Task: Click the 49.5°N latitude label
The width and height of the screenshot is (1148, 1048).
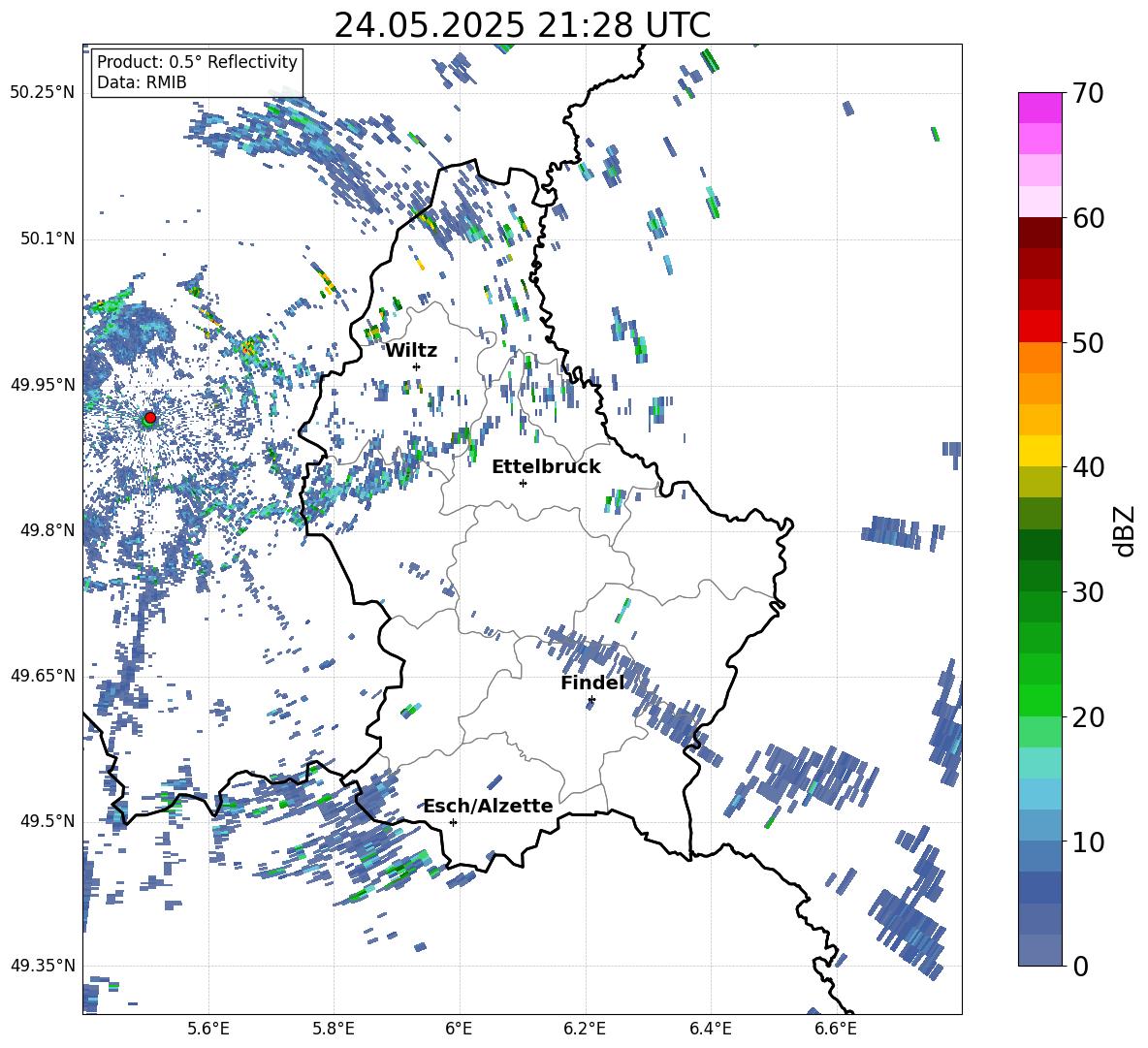Action: click(47, 820)
